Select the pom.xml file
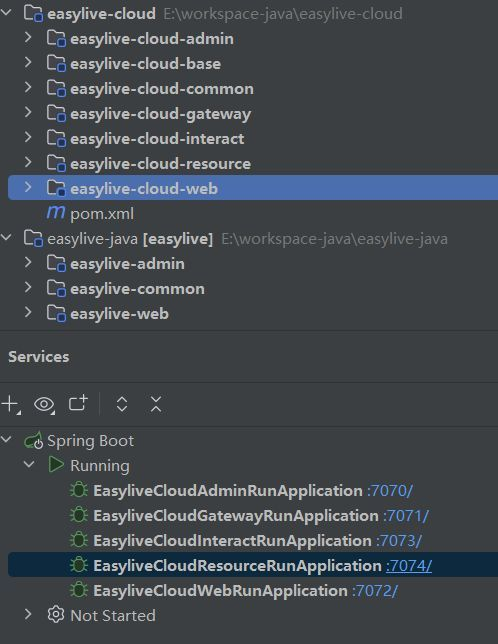Screen dimensions: 498x644 (102, 214)
